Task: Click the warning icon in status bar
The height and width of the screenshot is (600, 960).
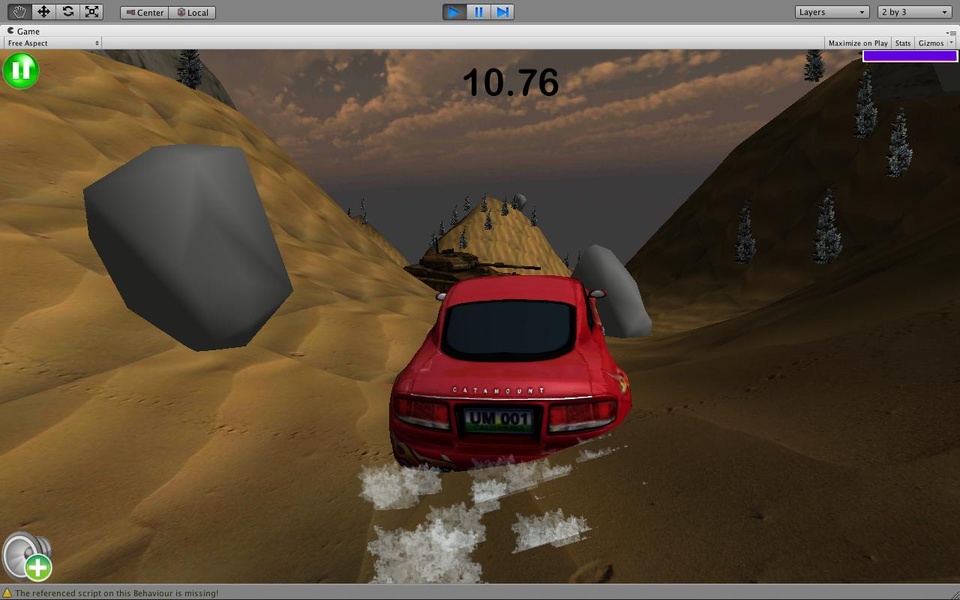Action: [x=7, y=593]
